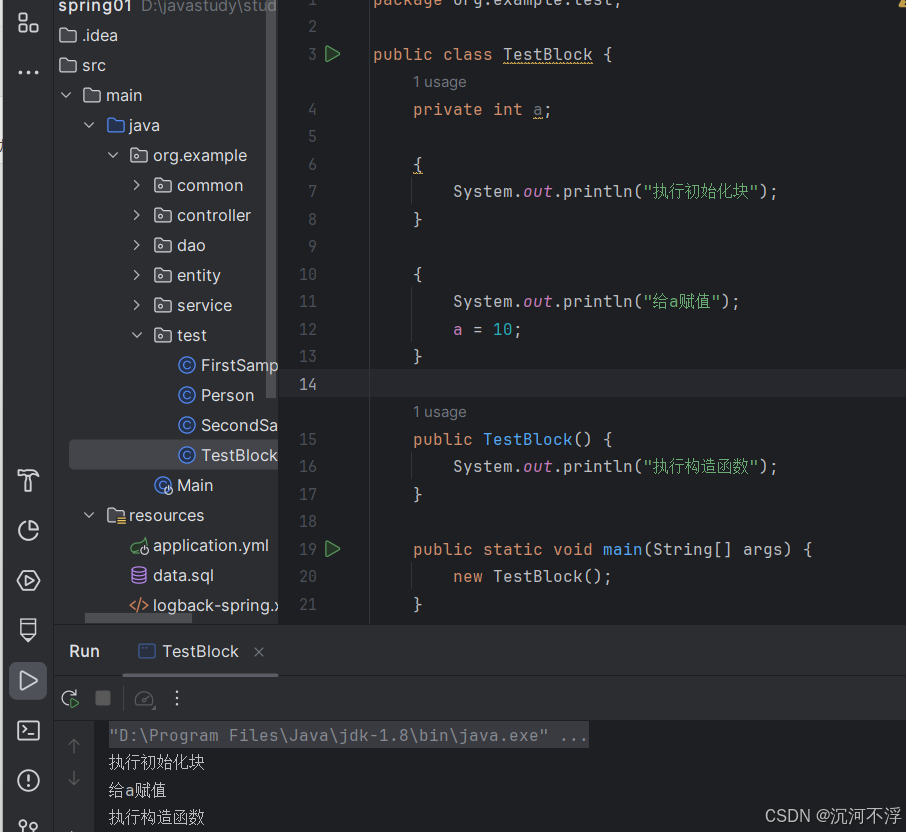Open application.yml file
906x832 pixels.
coord(199,546)
